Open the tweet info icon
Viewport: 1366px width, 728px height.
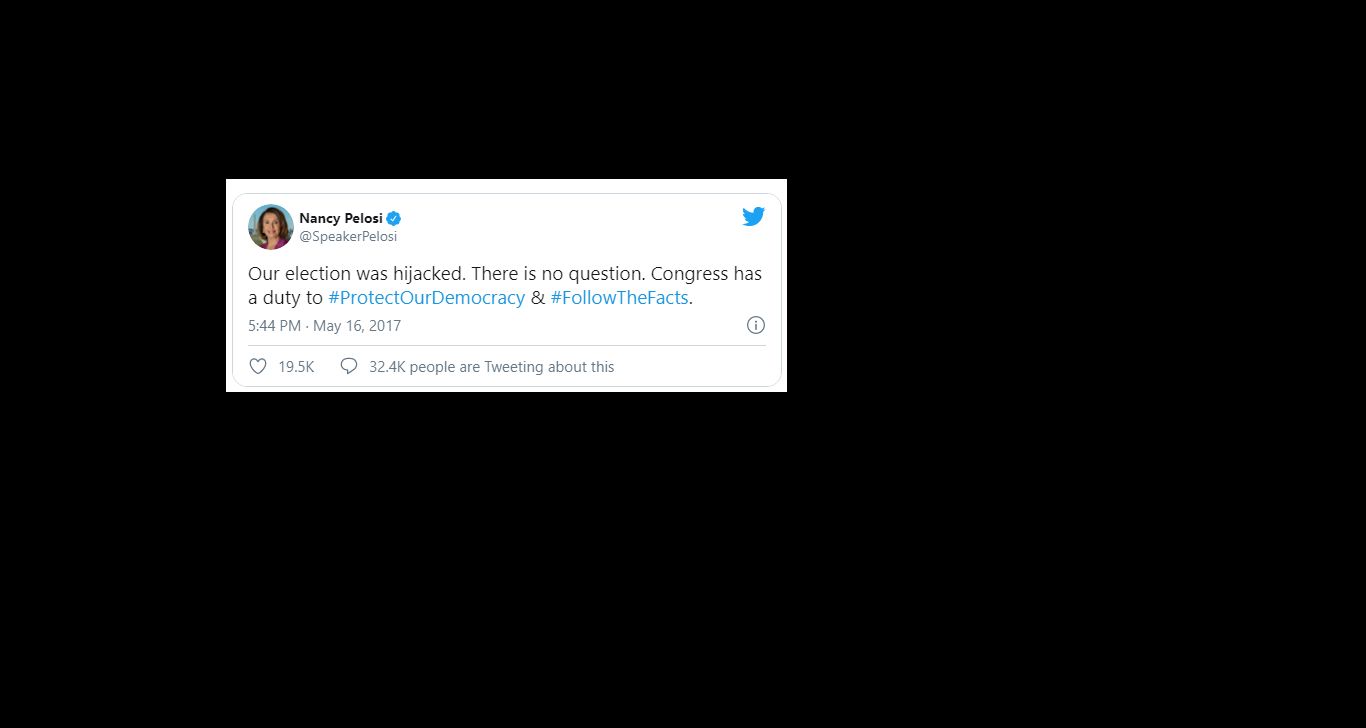coord(756,325)
